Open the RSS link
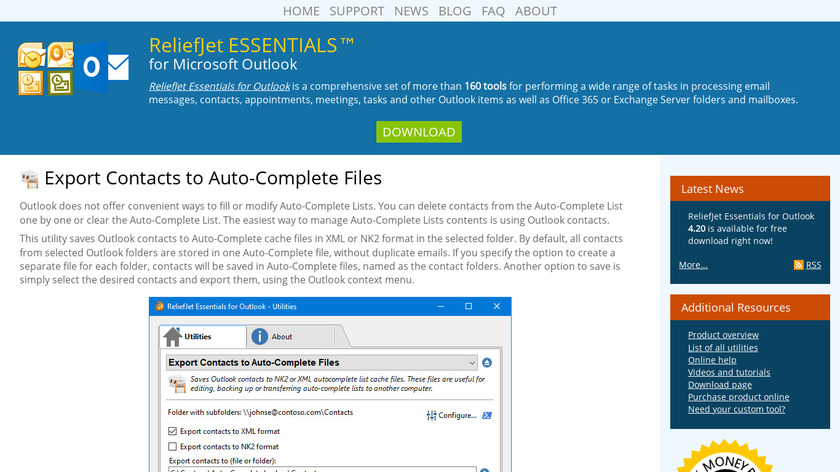The image size is (840, 472). tap(813, 265)
